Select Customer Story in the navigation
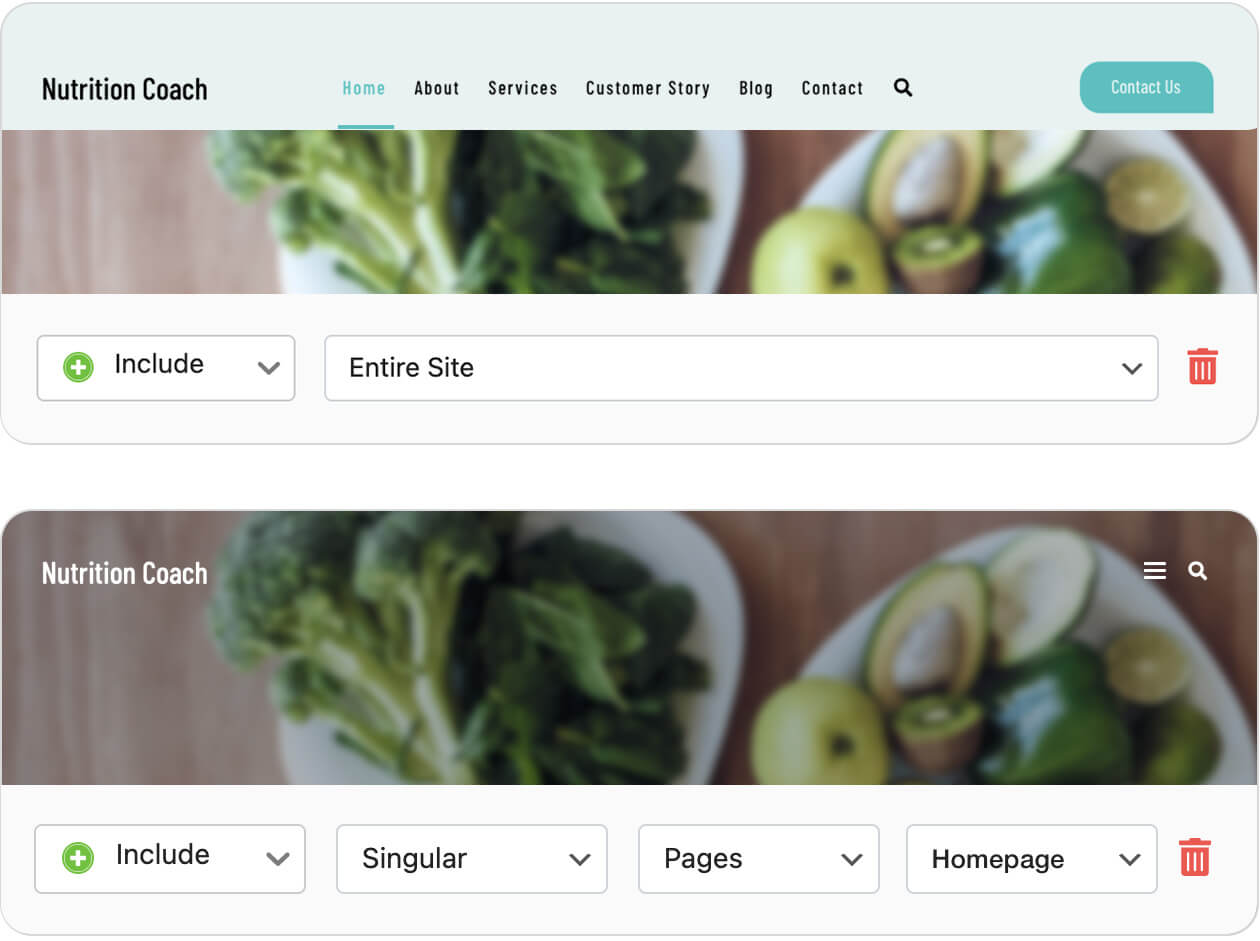 pyautogui.click(x=648, y=88)
